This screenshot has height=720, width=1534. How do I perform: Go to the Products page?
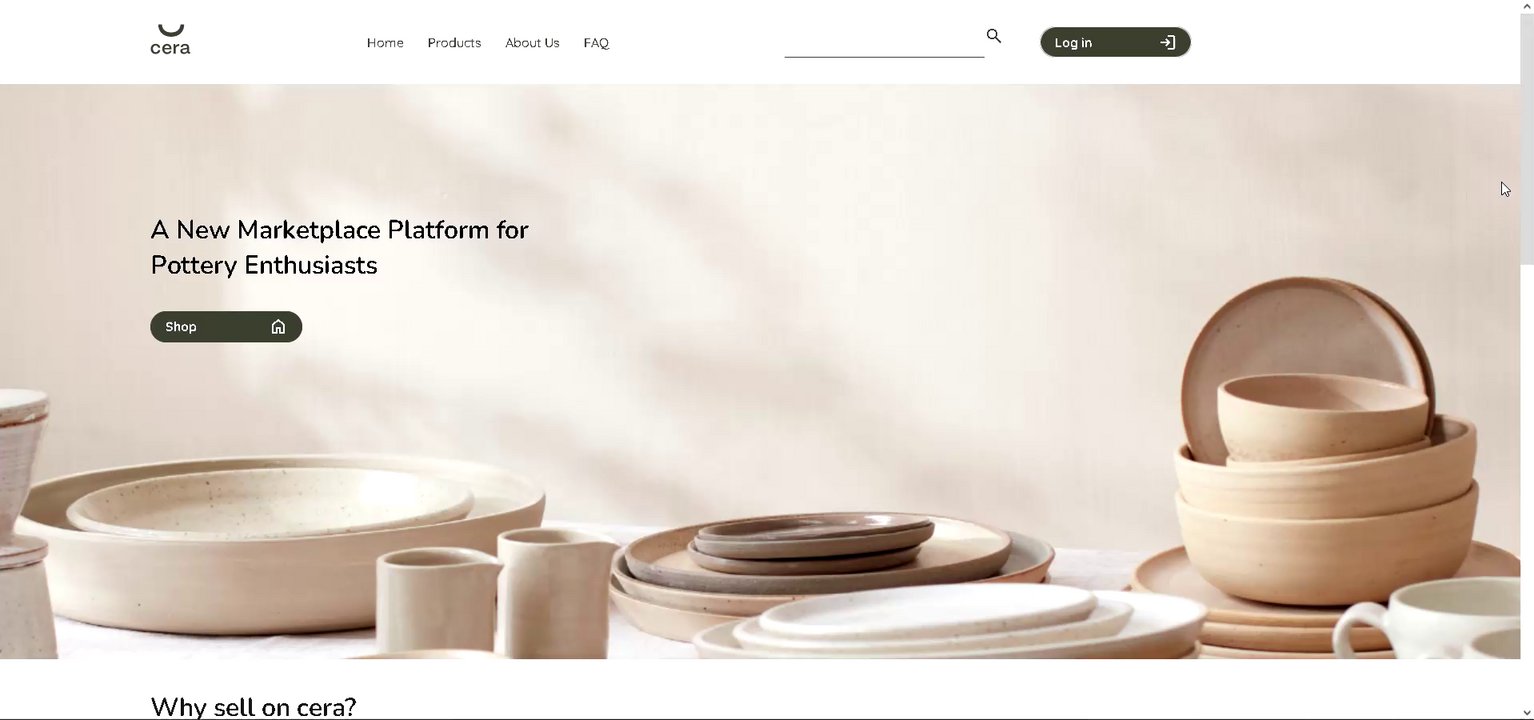point(454,43)
